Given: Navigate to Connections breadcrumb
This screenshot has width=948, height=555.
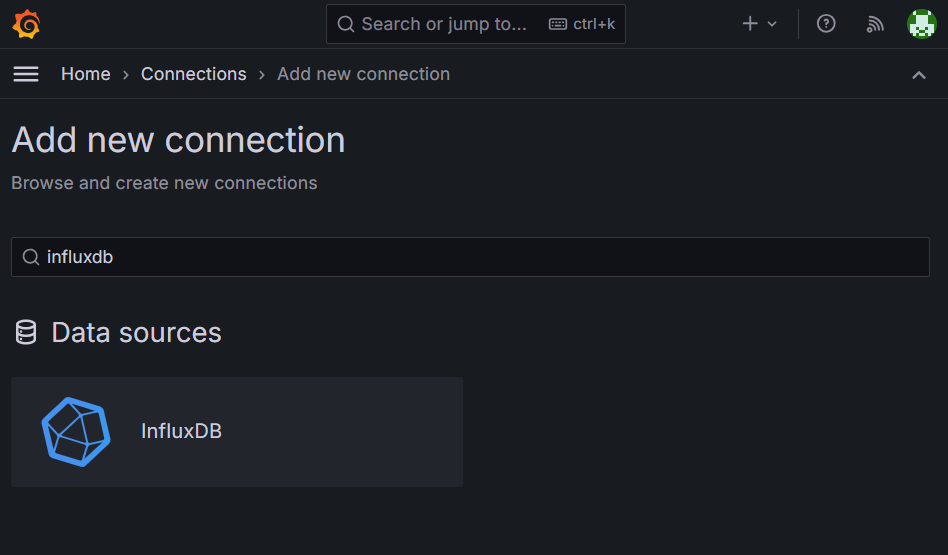Looking at the screenshot, I should pyautogui.click(x=193, y=74).
